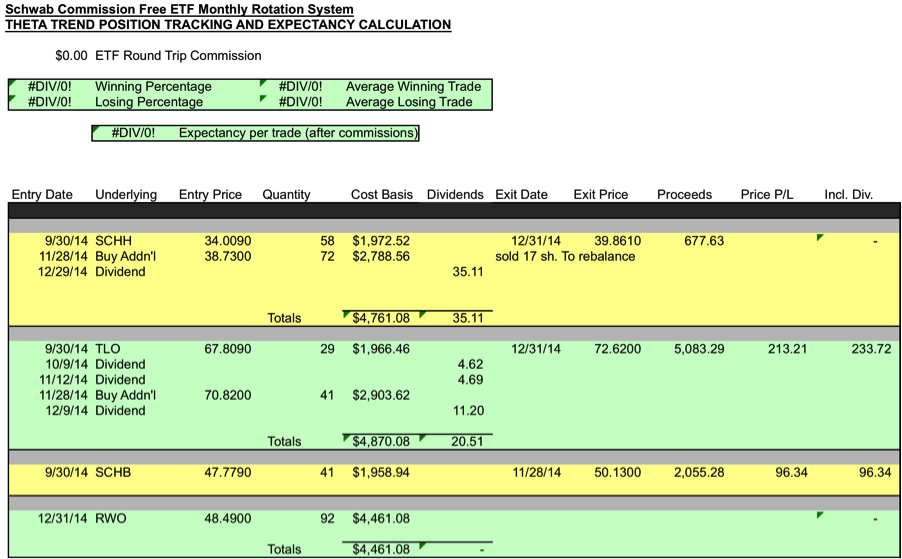Click the 'Price P/L' column header
This screenshot has height=559, width=902.
click(x=767, y=194)
